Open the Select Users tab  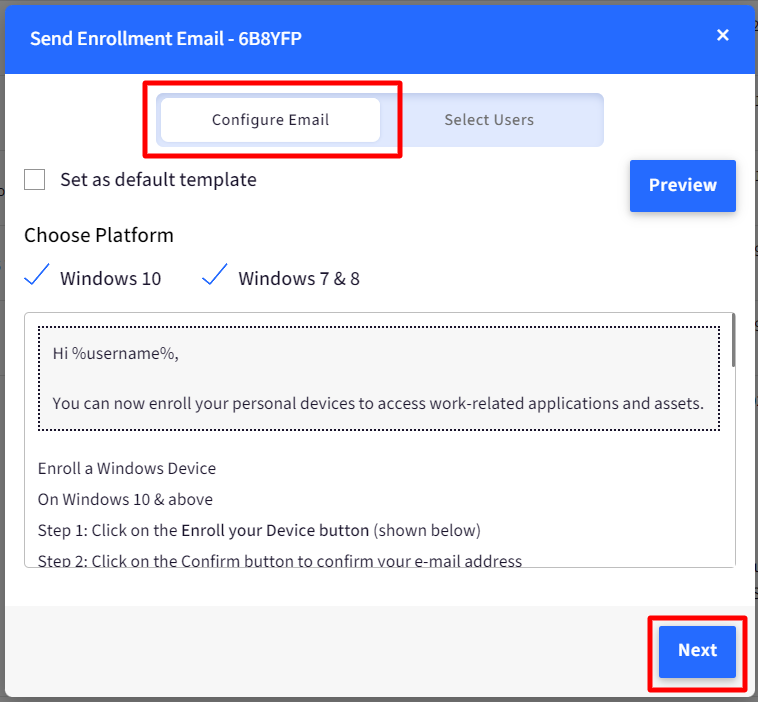[489, 120]
